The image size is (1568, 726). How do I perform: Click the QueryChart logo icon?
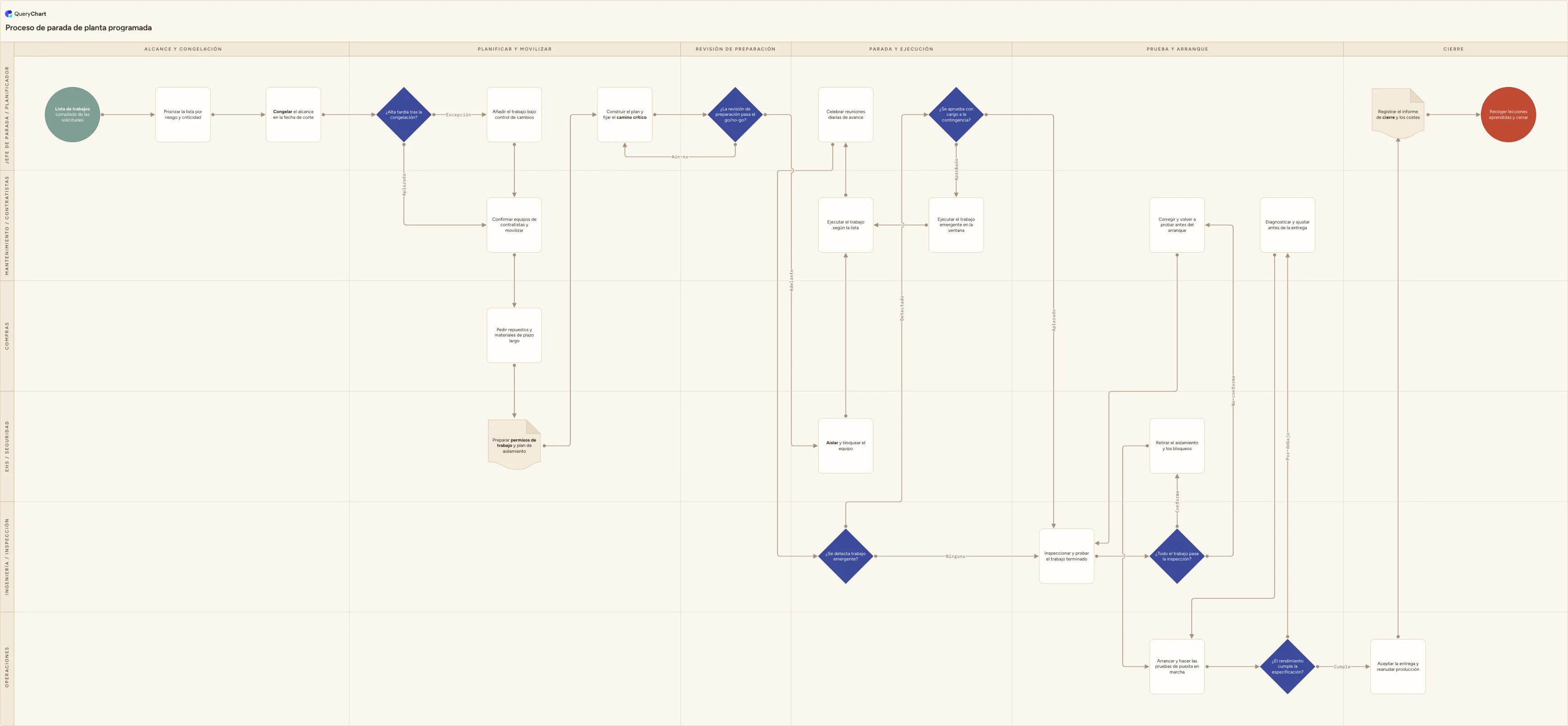click(x=9, y=14)
